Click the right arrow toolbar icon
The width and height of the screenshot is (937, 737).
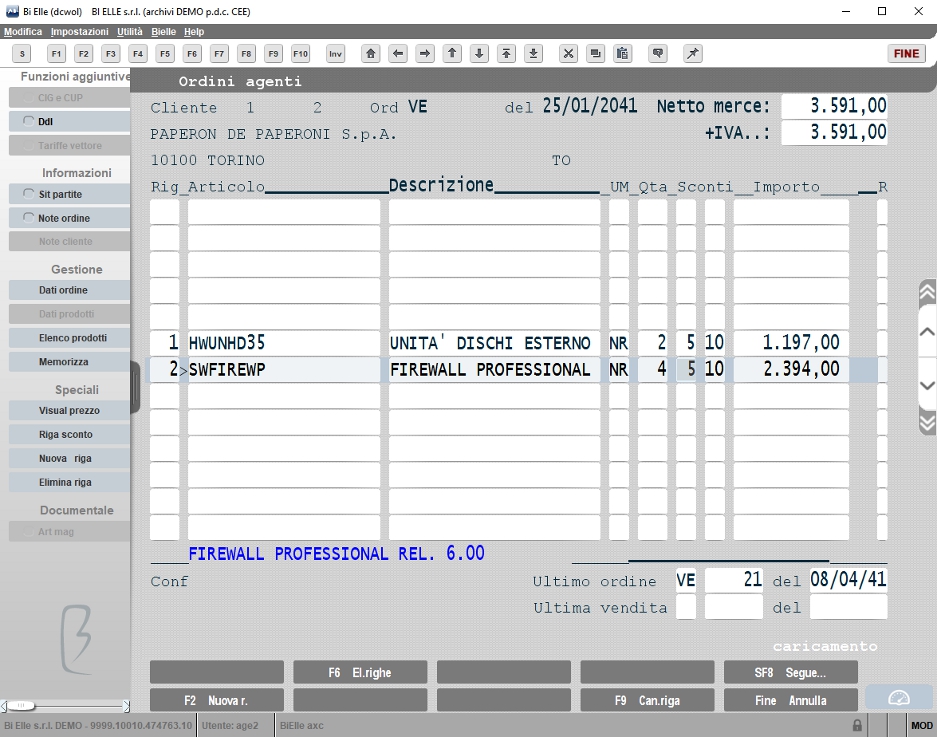[425, 54]
